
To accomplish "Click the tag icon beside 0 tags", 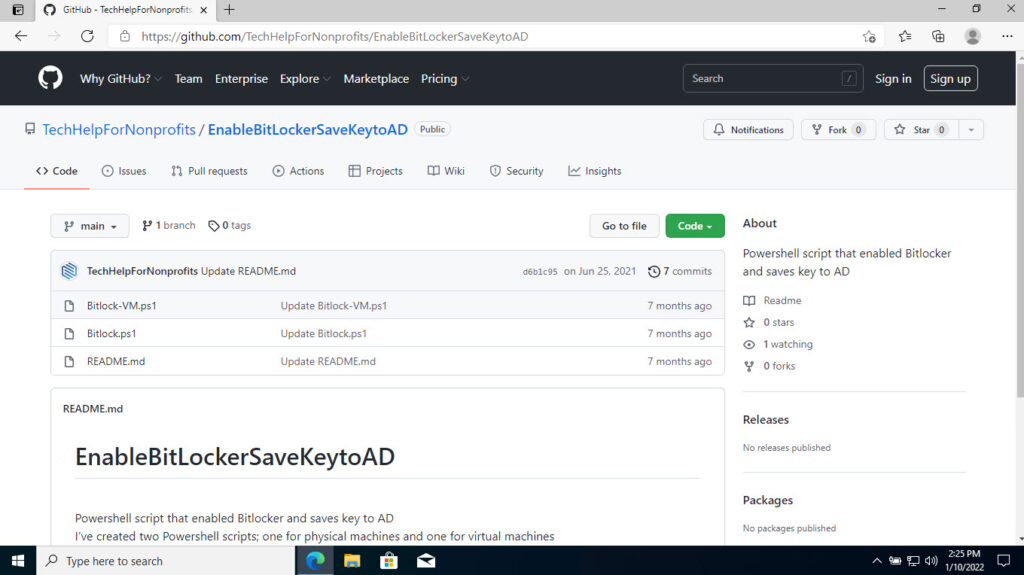I will (214, 225).
